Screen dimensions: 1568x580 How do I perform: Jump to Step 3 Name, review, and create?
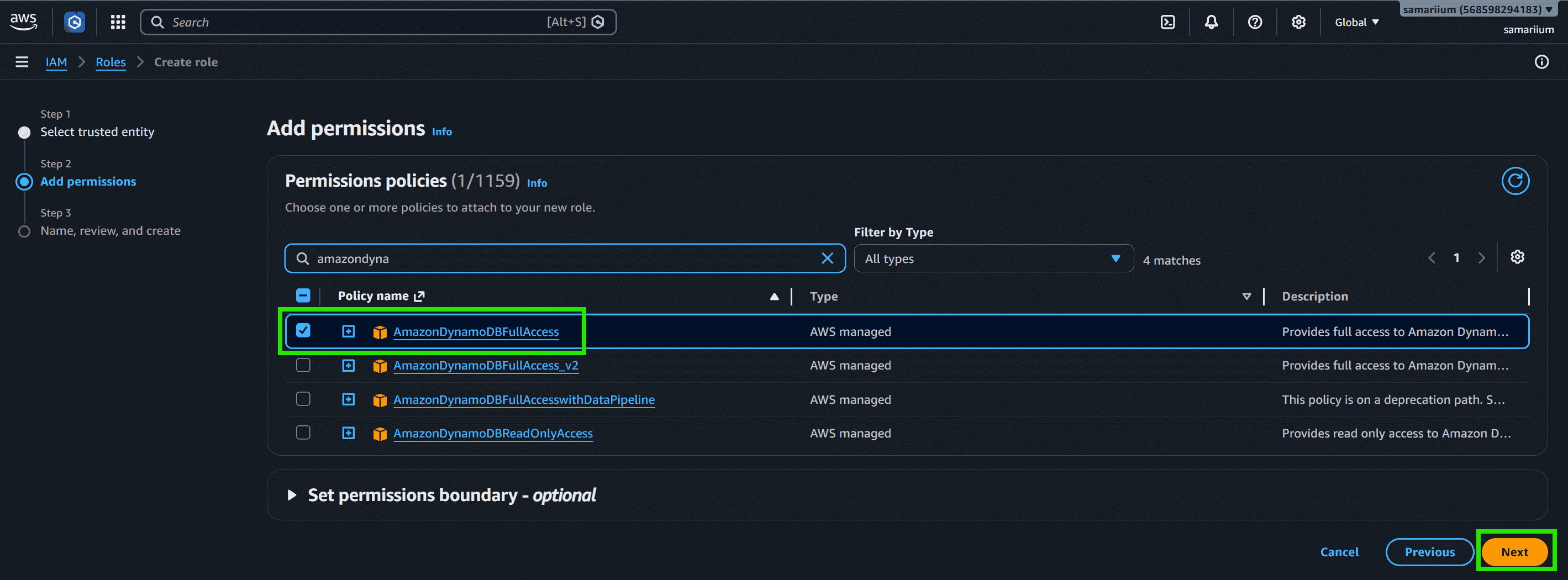pyautogui.click(x=110, y=231)
